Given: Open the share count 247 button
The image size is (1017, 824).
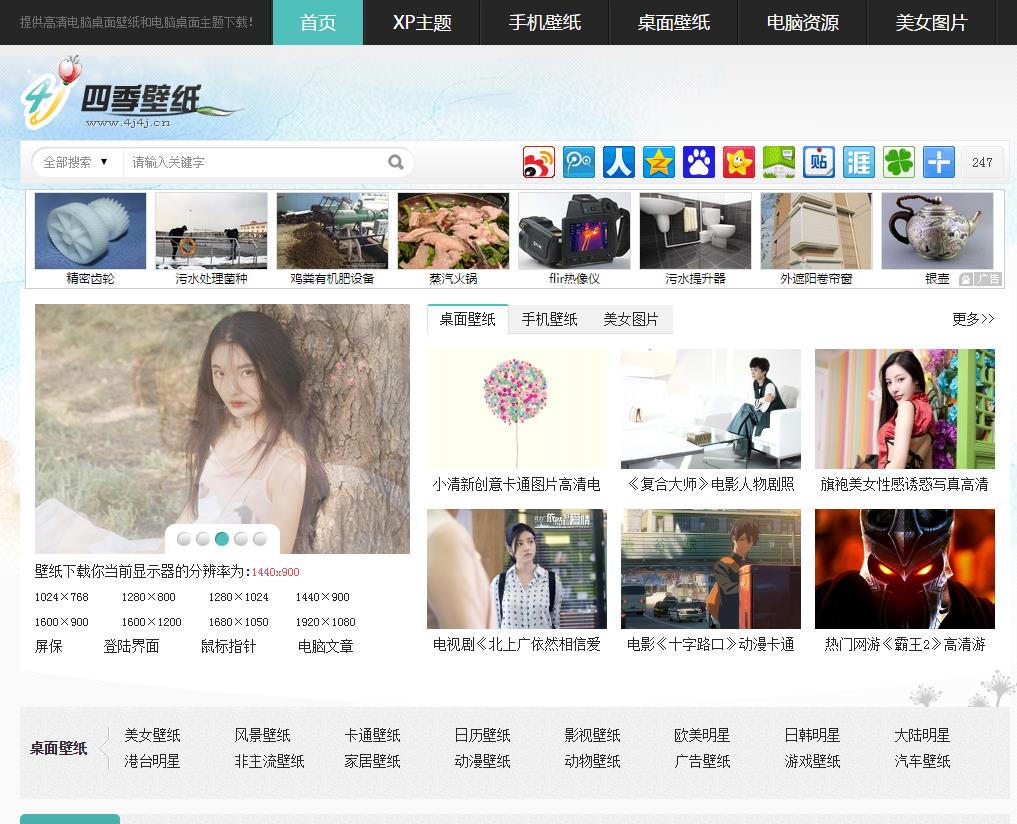Looking at the screenshot, I should click(x=982, y=162).
